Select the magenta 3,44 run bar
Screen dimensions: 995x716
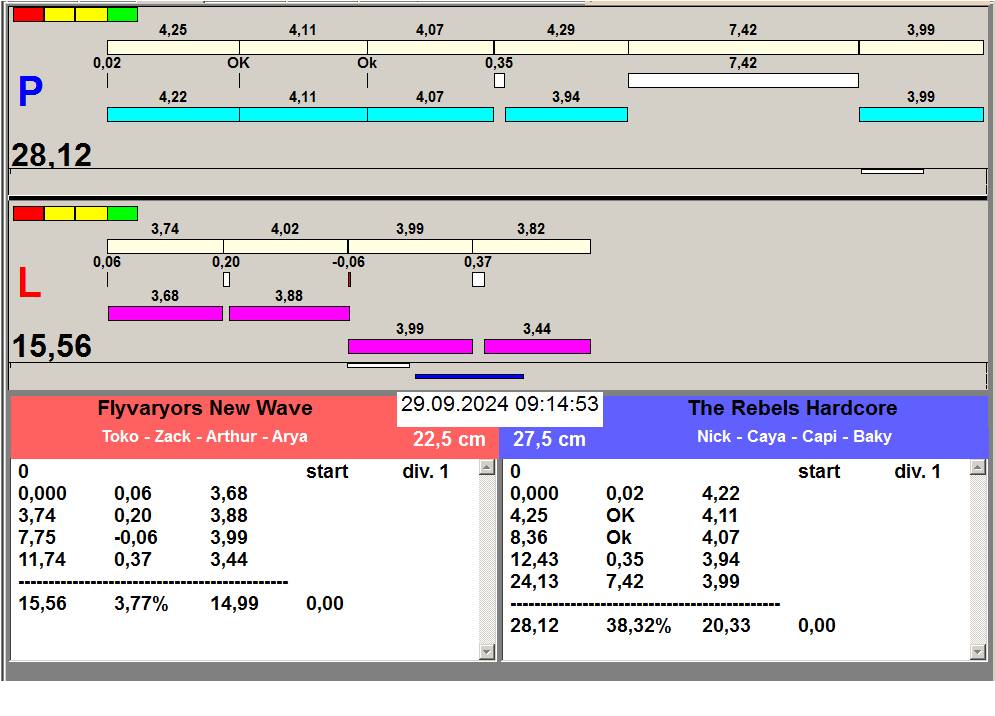[537, 346]
